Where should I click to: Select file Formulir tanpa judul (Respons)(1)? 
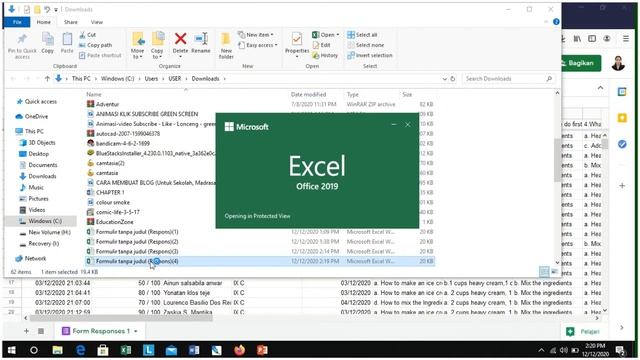coord(137,232)
